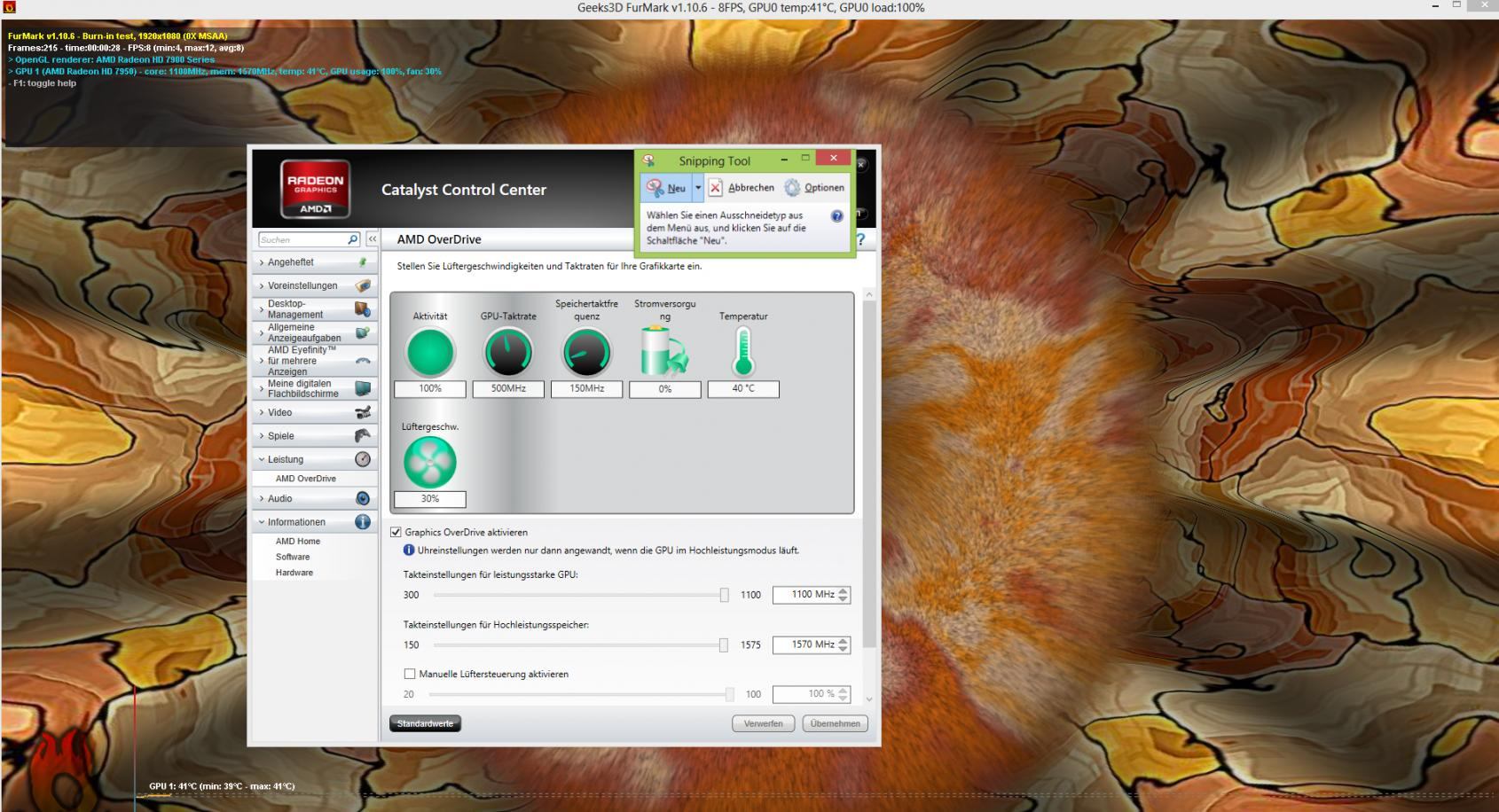
Task: Click the Allgemeine Anzeigeaufgaben monitor icon
Action: pyautogui.click(x=362, y=332)
